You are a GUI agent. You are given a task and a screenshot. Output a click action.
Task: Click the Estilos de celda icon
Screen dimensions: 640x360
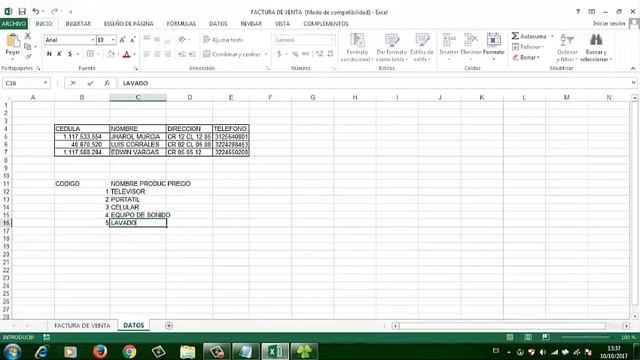click(x=422, y=41)
